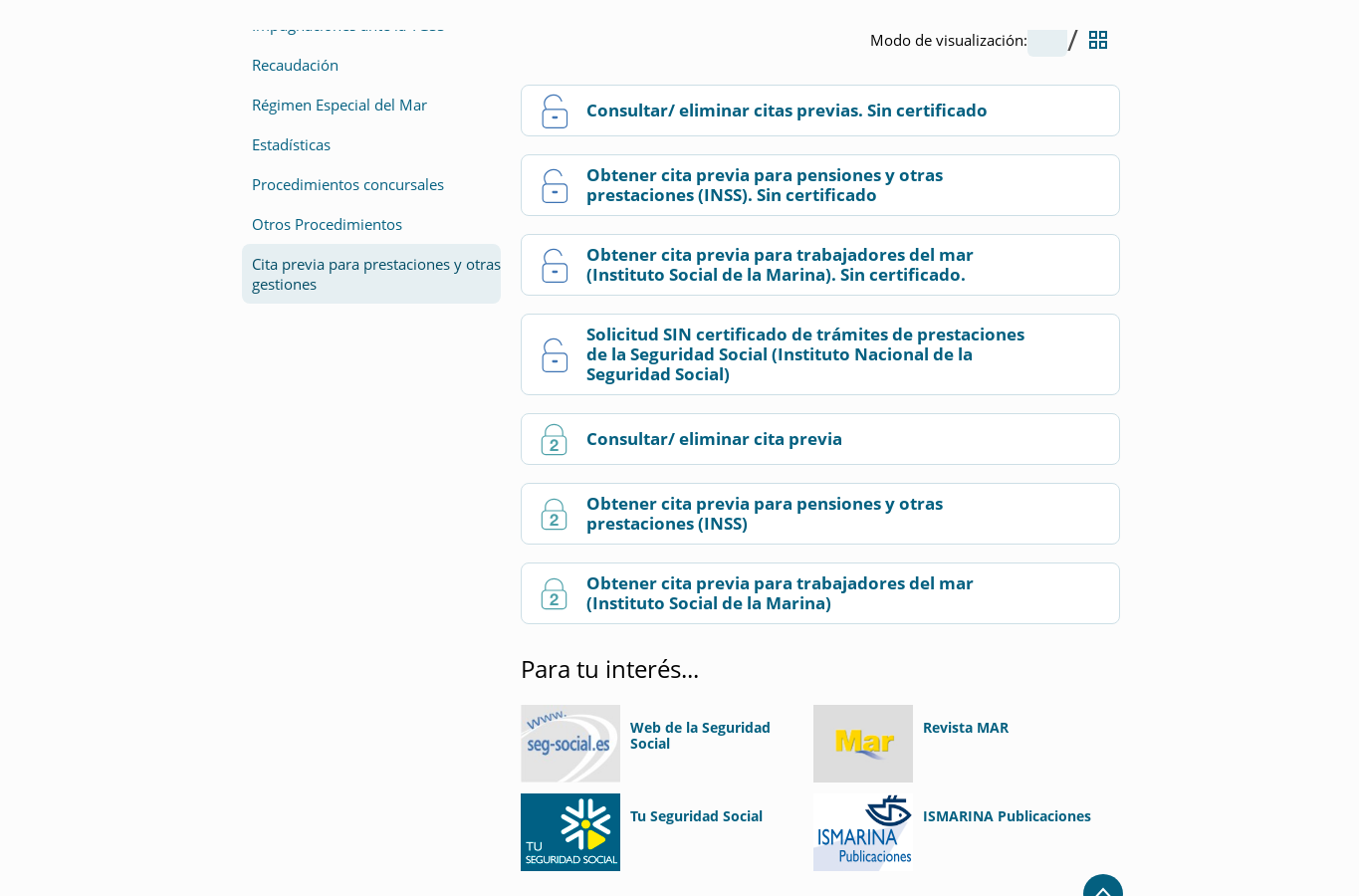
Task: Open Revista Mar logo thumbnail
Action: pos(863,744)
